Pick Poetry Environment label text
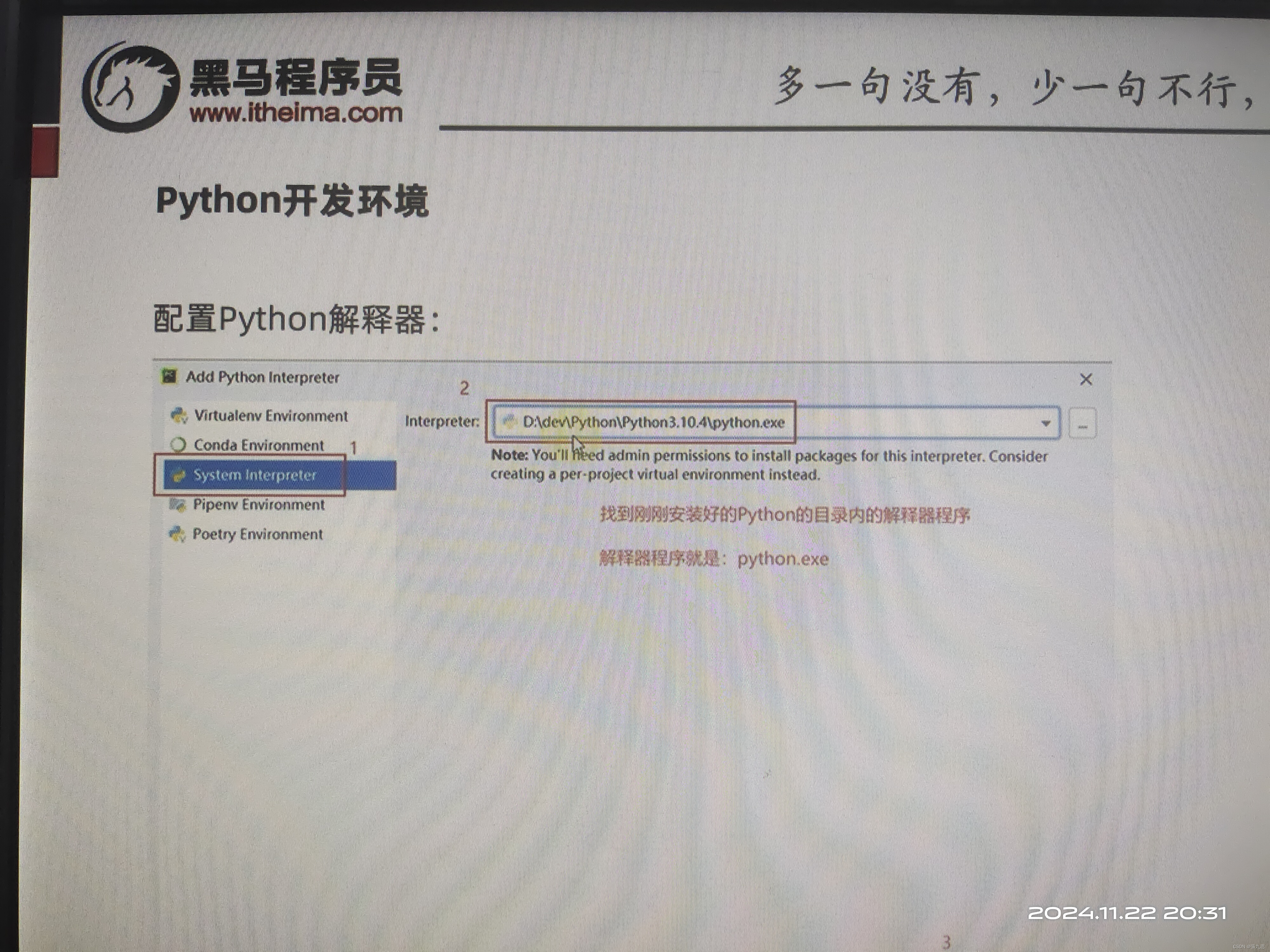The width and height of the screenshot is (1270, 952). (x=257, y=534)
